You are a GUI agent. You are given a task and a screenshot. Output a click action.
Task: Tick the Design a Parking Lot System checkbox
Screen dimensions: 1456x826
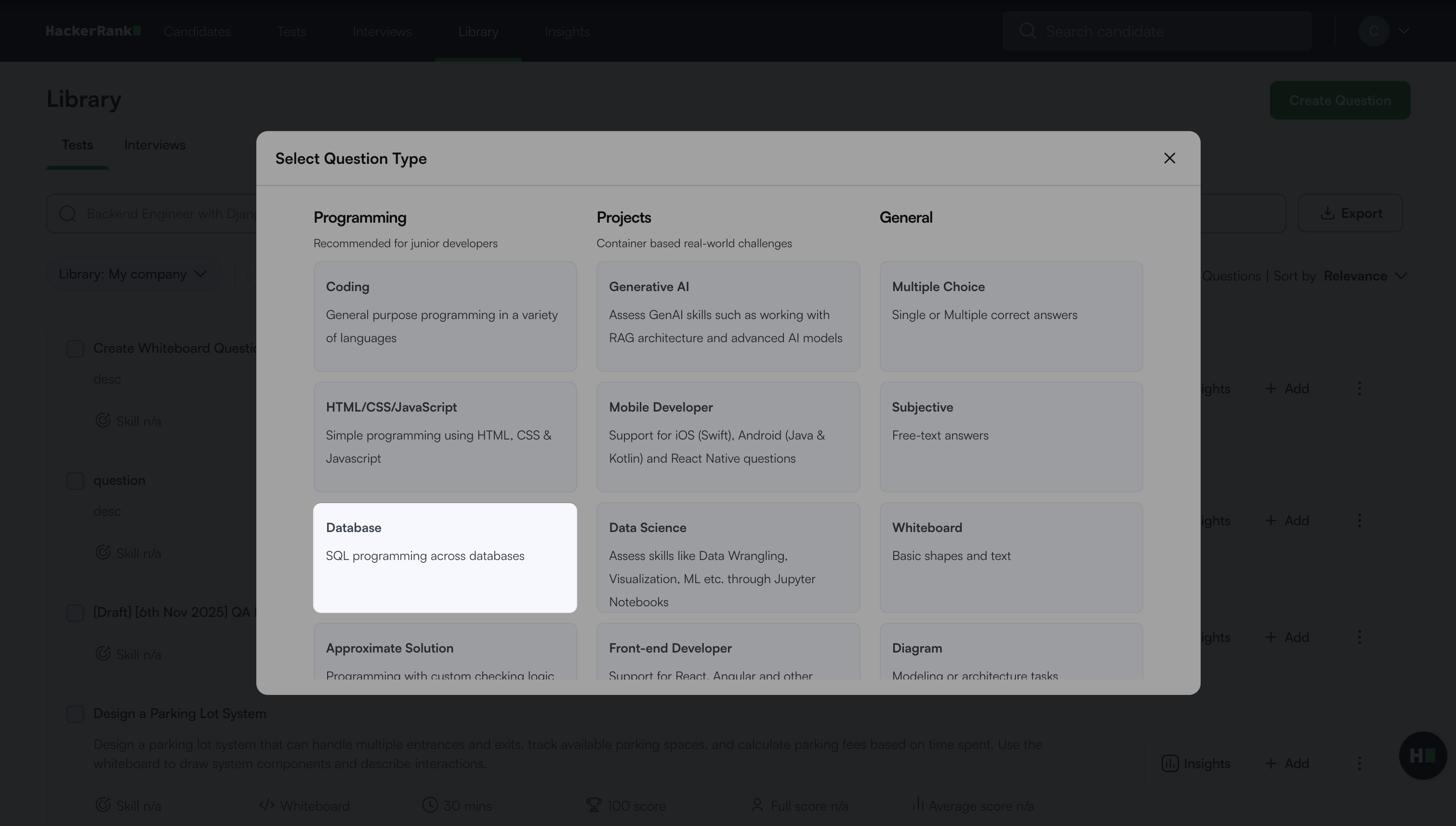[75, 714]
